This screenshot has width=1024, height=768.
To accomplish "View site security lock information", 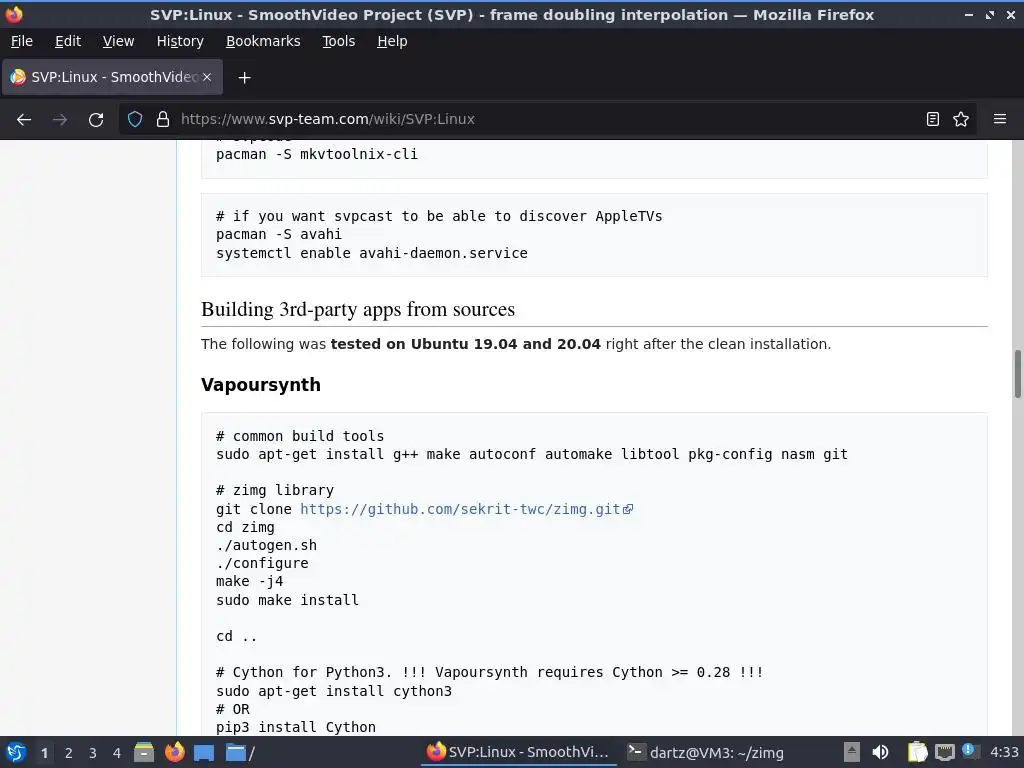I will click(x=163, y=120).
